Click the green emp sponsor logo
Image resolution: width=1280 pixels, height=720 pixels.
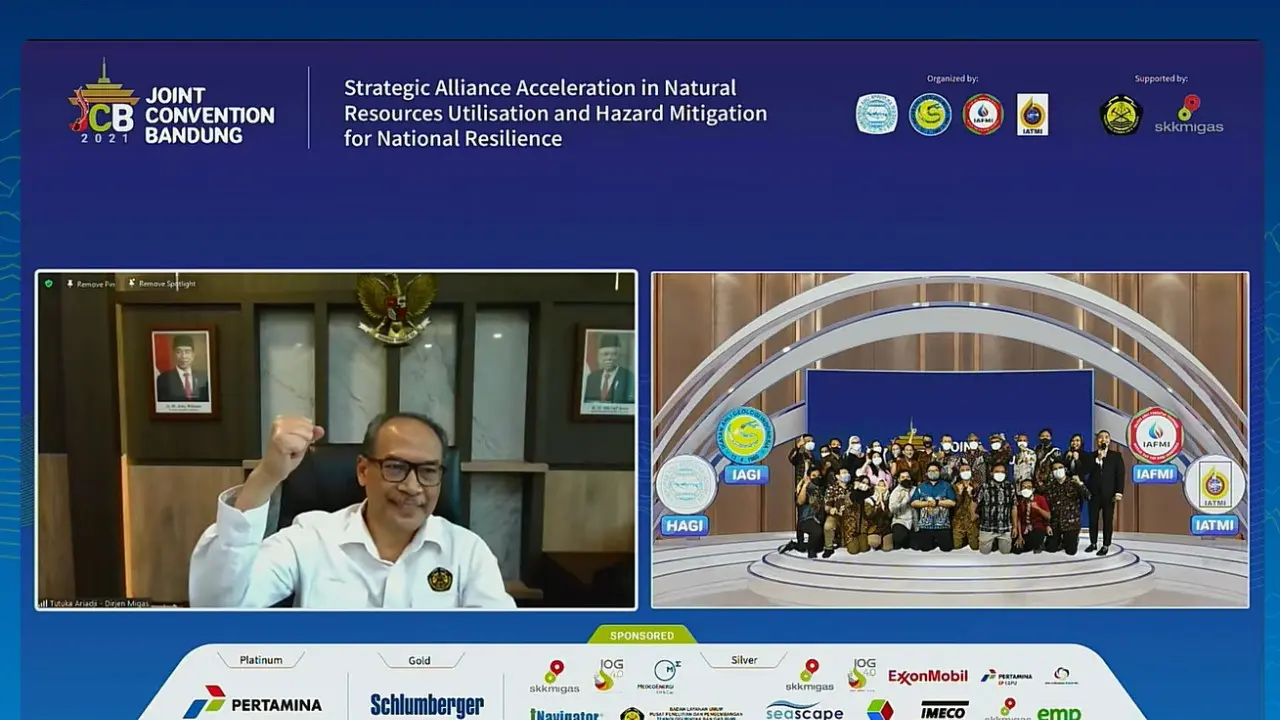[x=1059, y=713]
